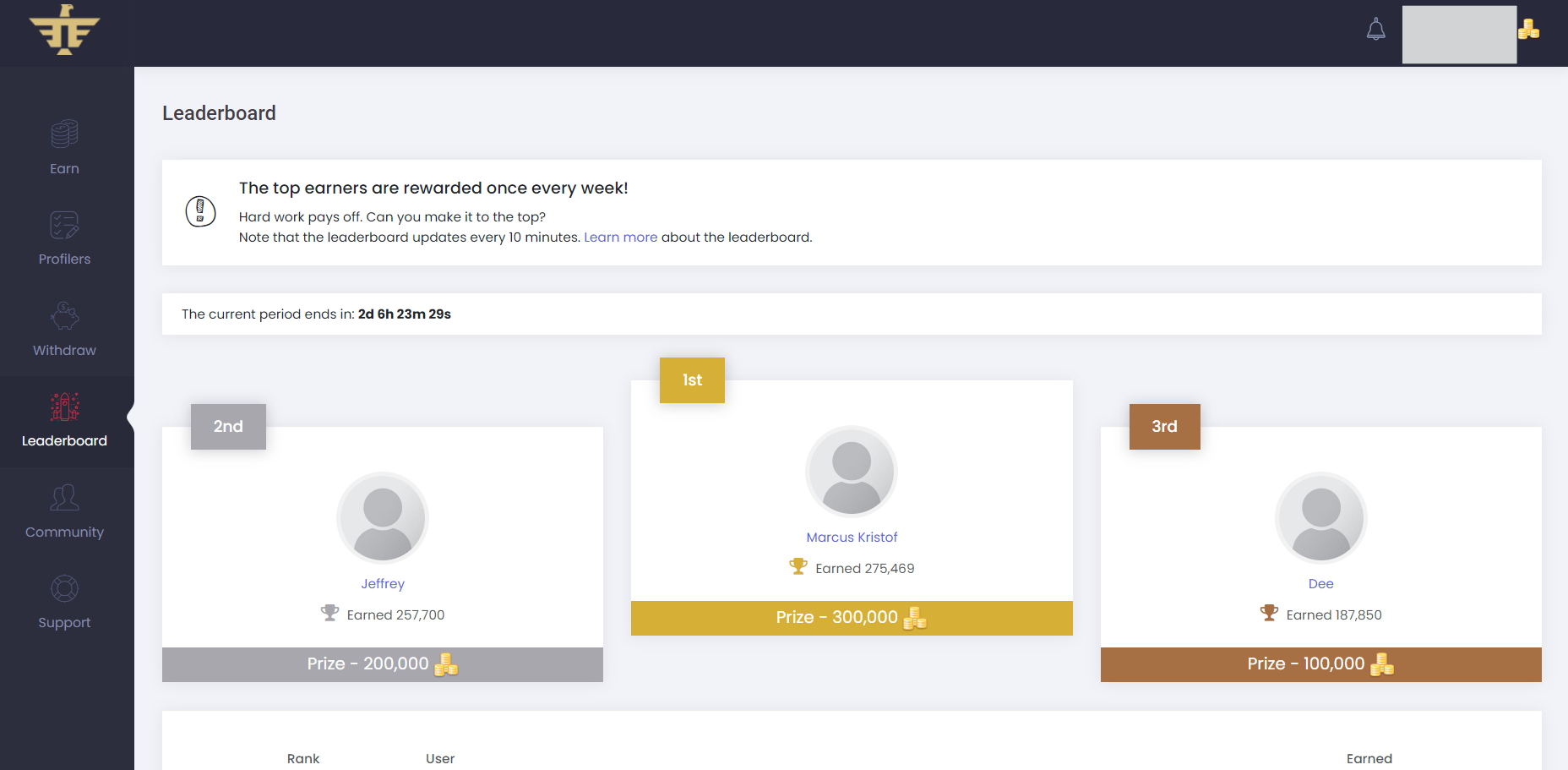
Task: Click coins icon beside Prize 100,000
Action: [x=1382, y=664]
